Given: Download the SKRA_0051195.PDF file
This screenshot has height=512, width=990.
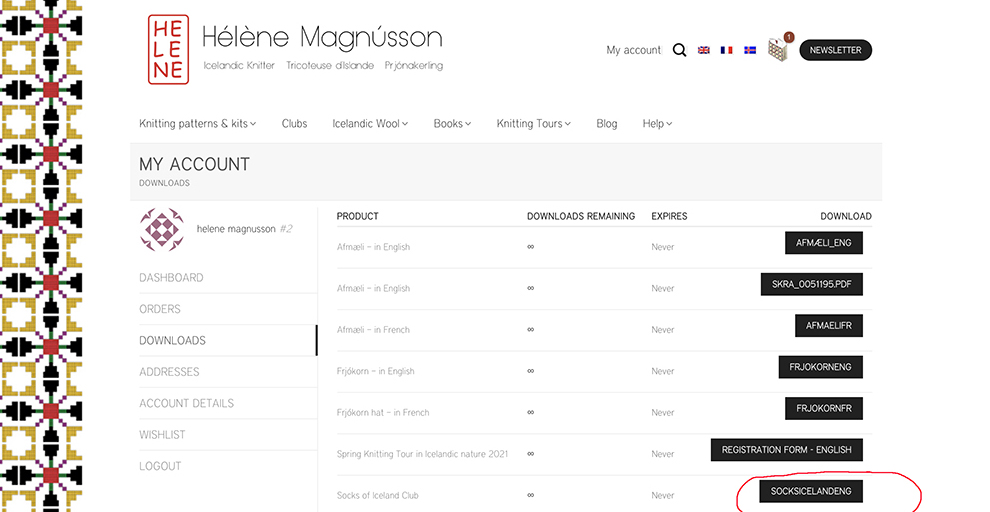Looking at the screenshot, I should pyautogui.click(x=812, y=285).
